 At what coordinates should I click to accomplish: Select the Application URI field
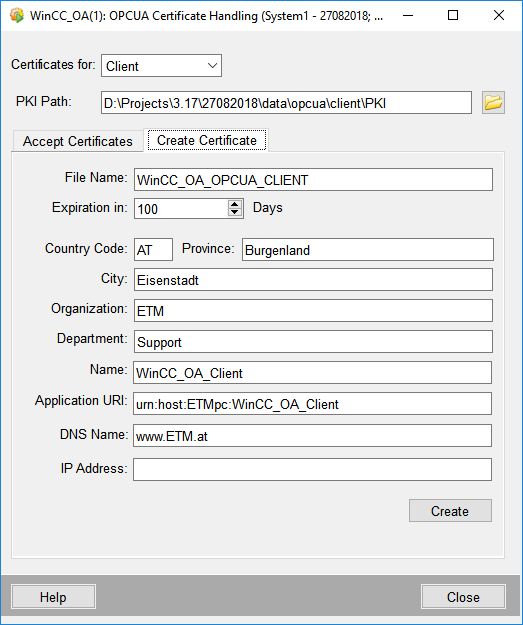click(x=313, y=404)
